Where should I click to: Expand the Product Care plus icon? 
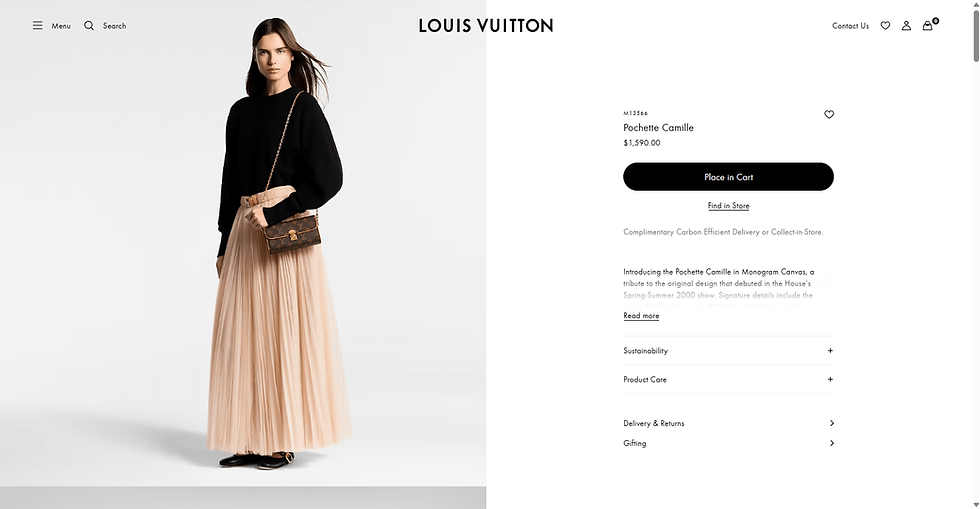[830, 380]
